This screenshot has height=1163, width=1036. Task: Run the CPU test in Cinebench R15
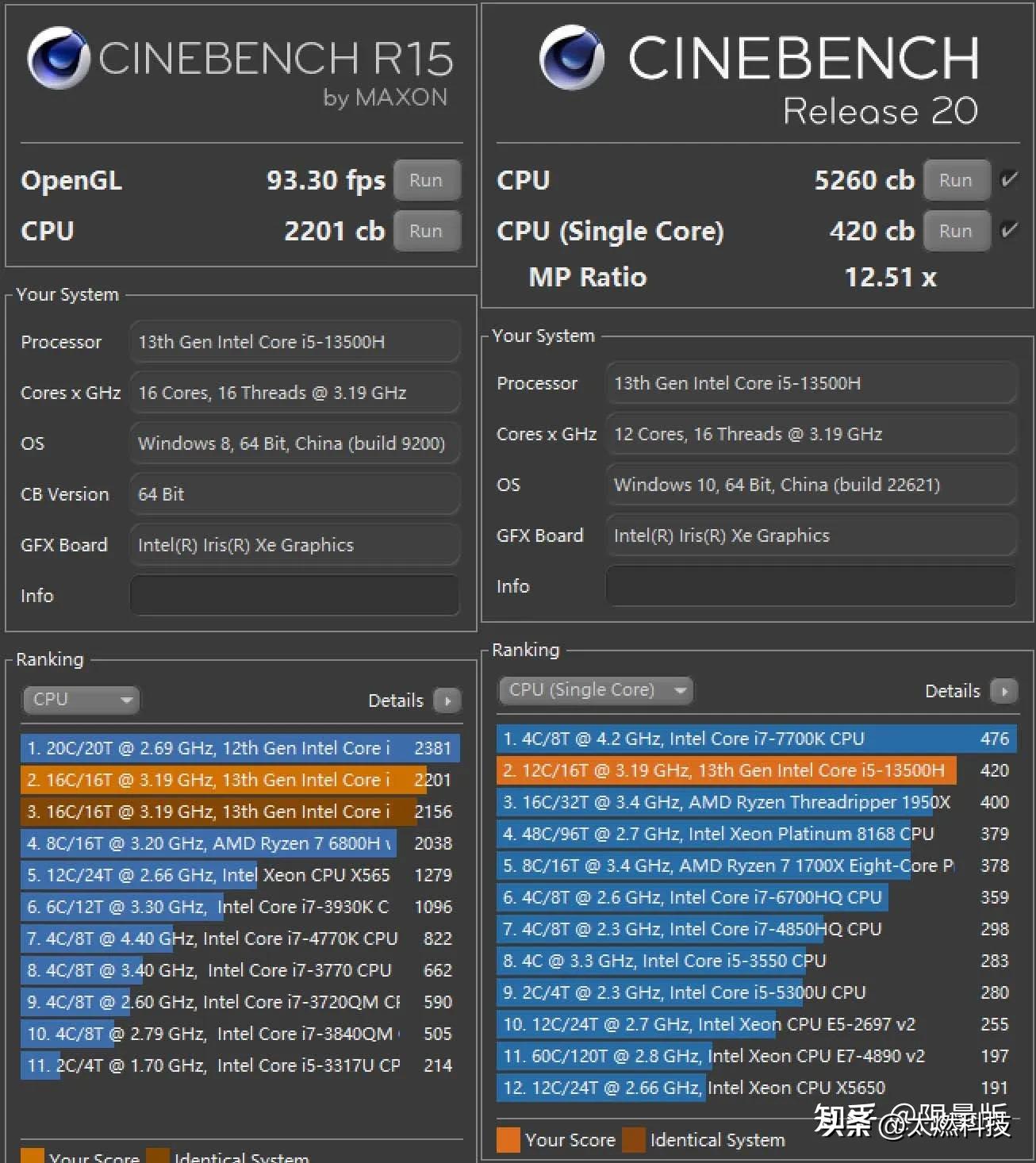426,231
